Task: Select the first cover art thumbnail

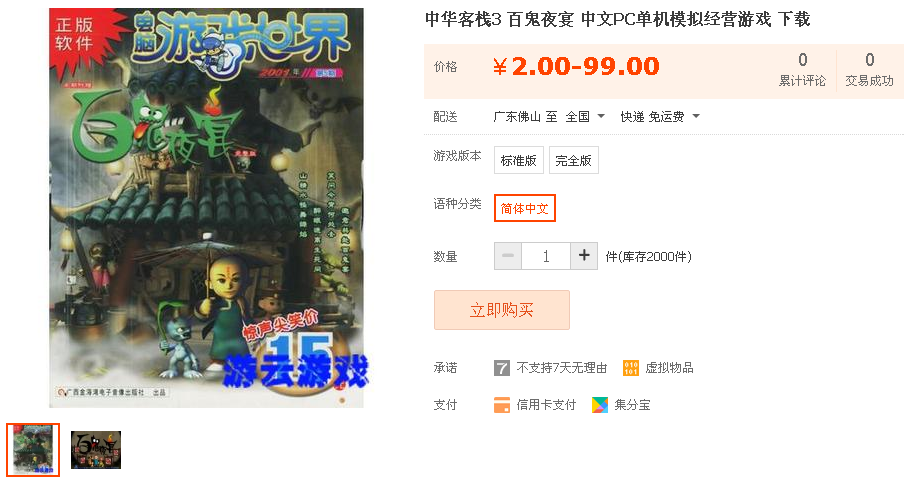Action: [33, 450]
